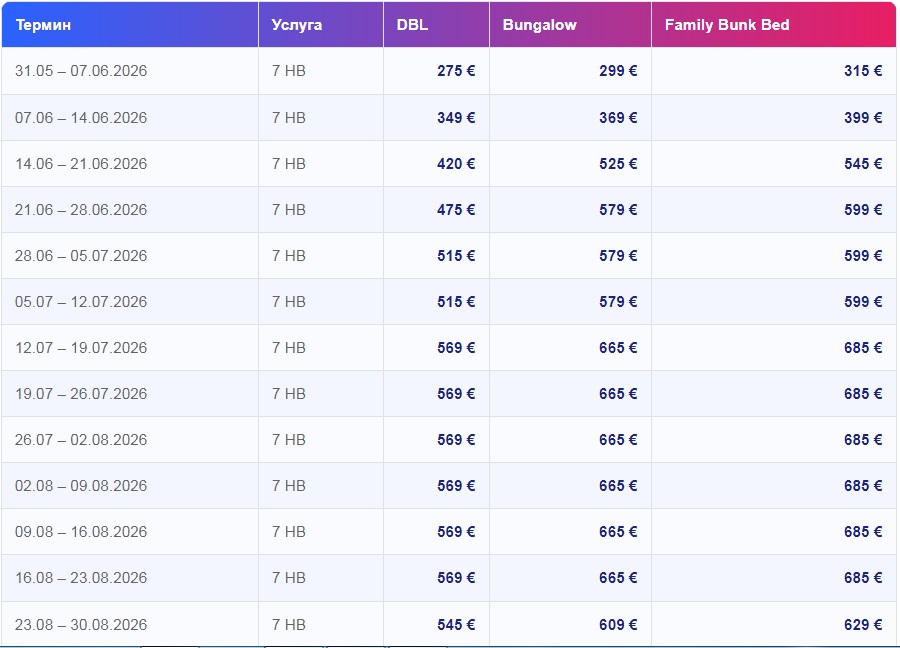
Task: Click the Услуга column header
Action: pos(296,25)
